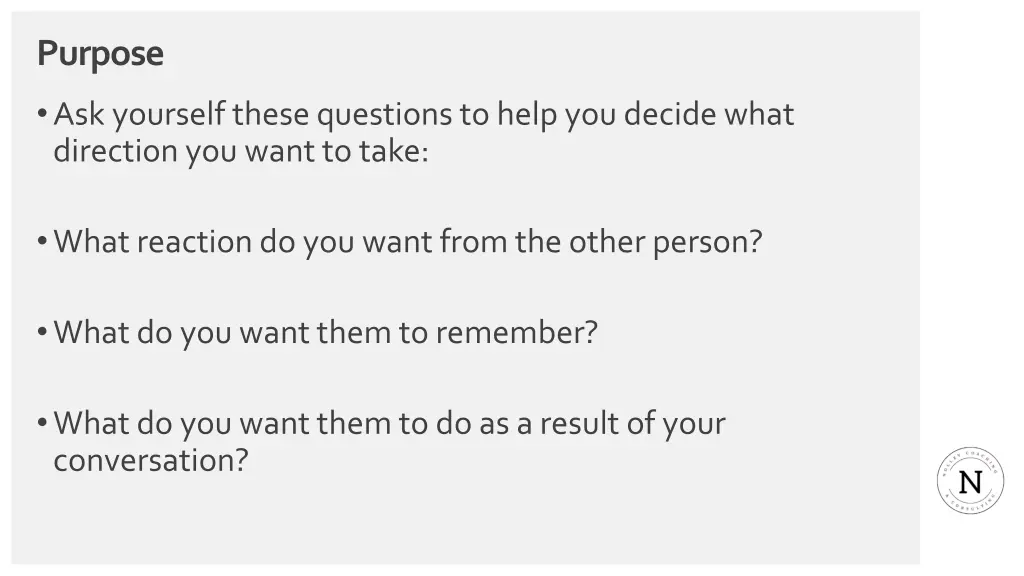Click 'What do you want them to do'
This screenshot has width=1024, height=576.
point(263,424)
